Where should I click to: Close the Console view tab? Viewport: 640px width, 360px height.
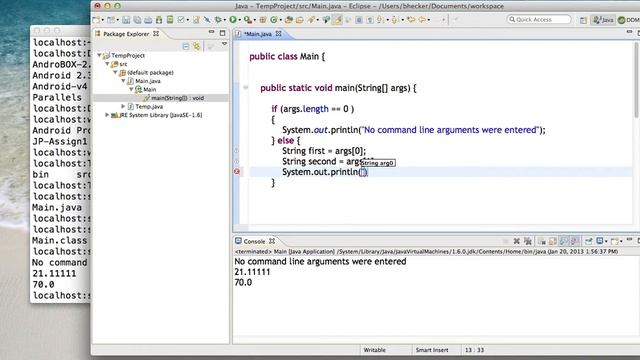tap(272, 241)
